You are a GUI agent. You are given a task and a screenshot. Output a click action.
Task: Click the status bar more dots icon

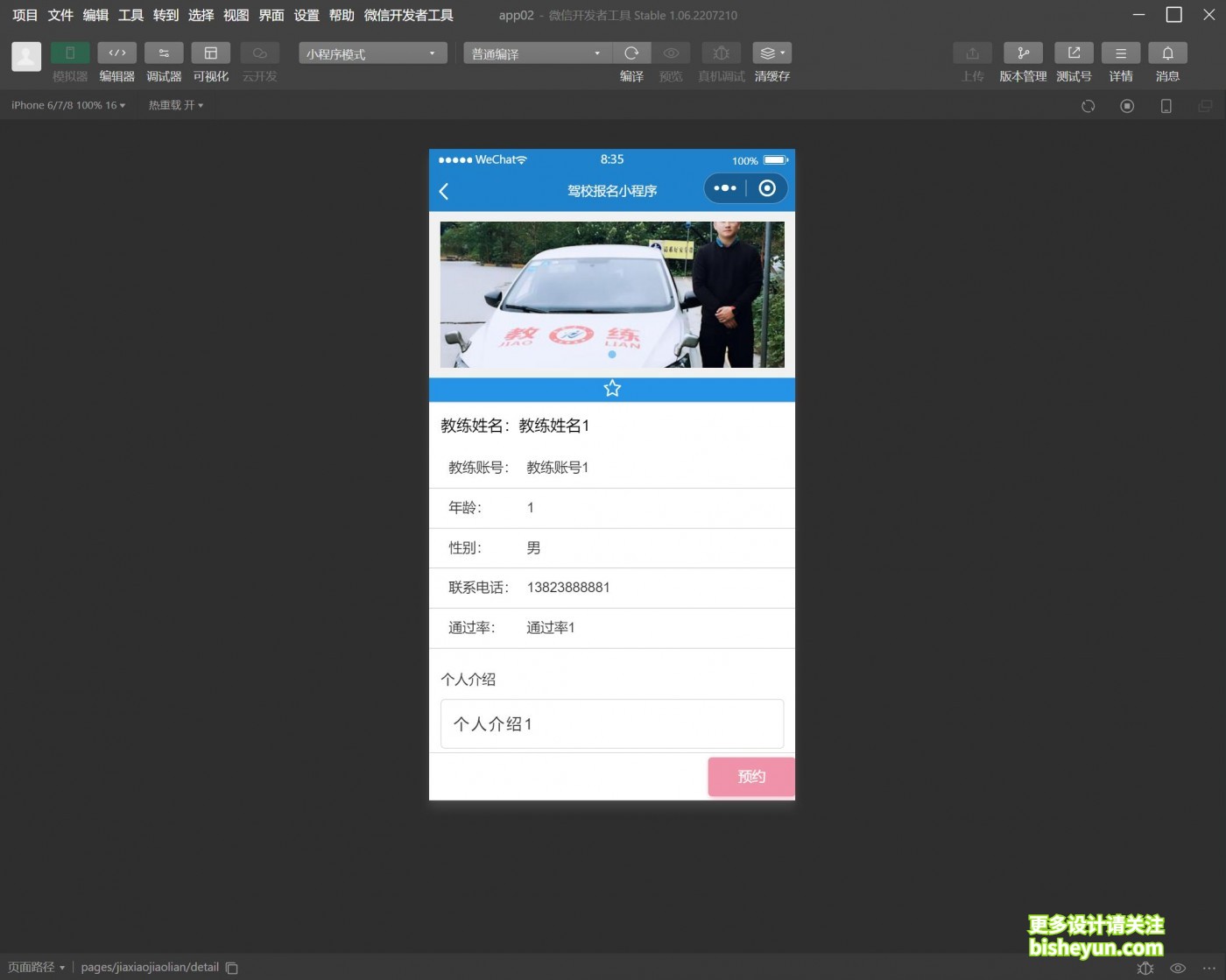[x=1209, y=968]
